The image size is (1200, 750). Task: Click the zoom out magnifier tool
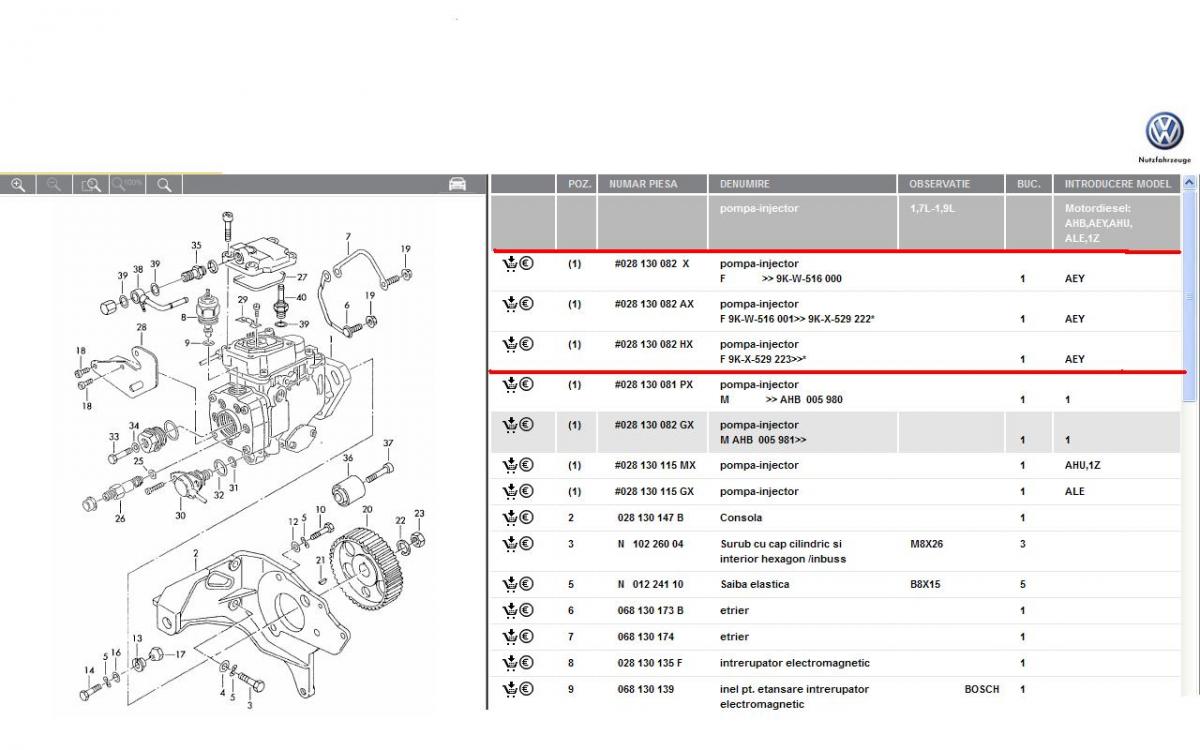tap(54, 185)
